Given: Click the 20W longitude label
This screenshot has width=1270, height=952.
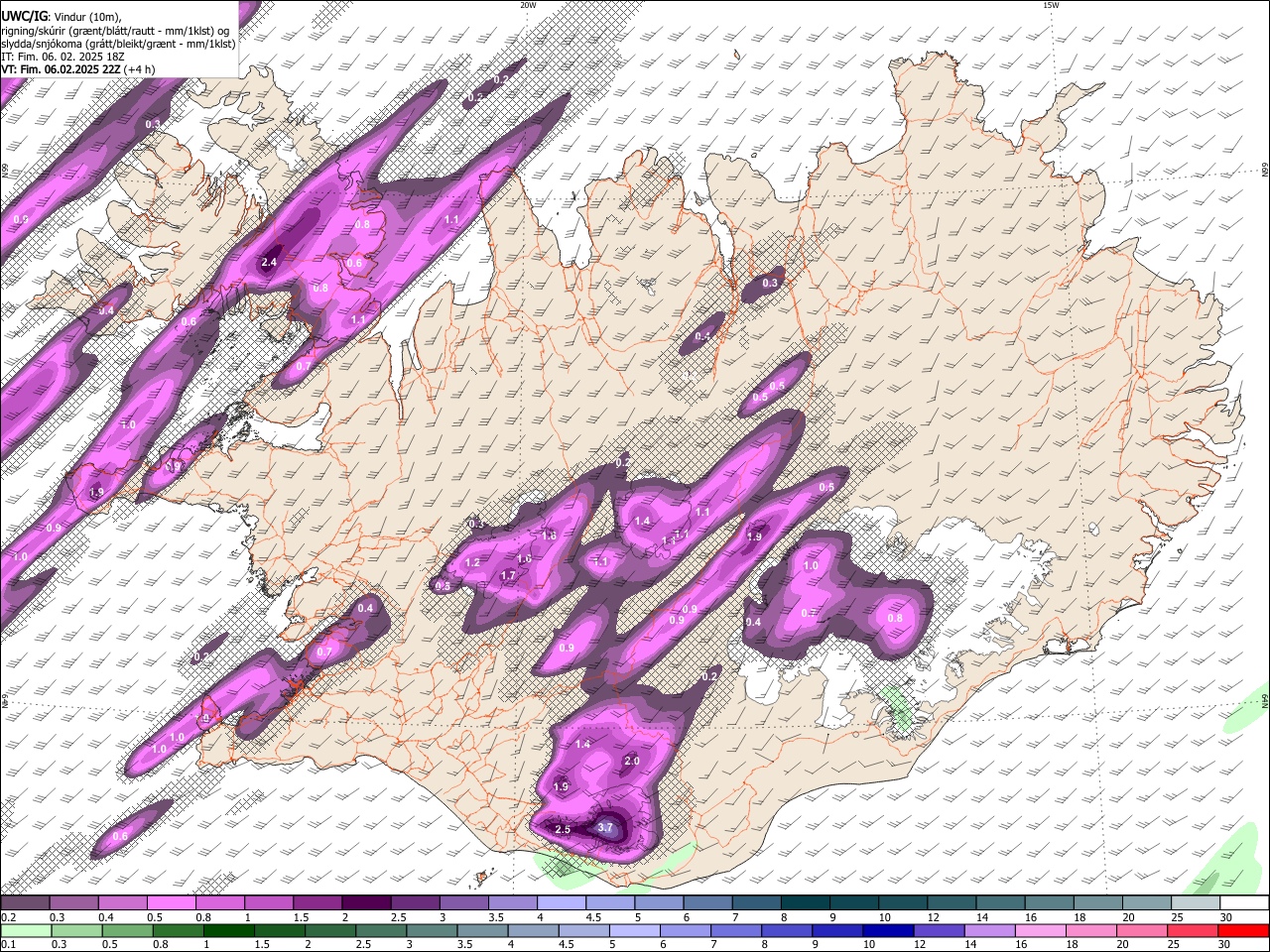Looking at the screenshot, I should point(528,5).
